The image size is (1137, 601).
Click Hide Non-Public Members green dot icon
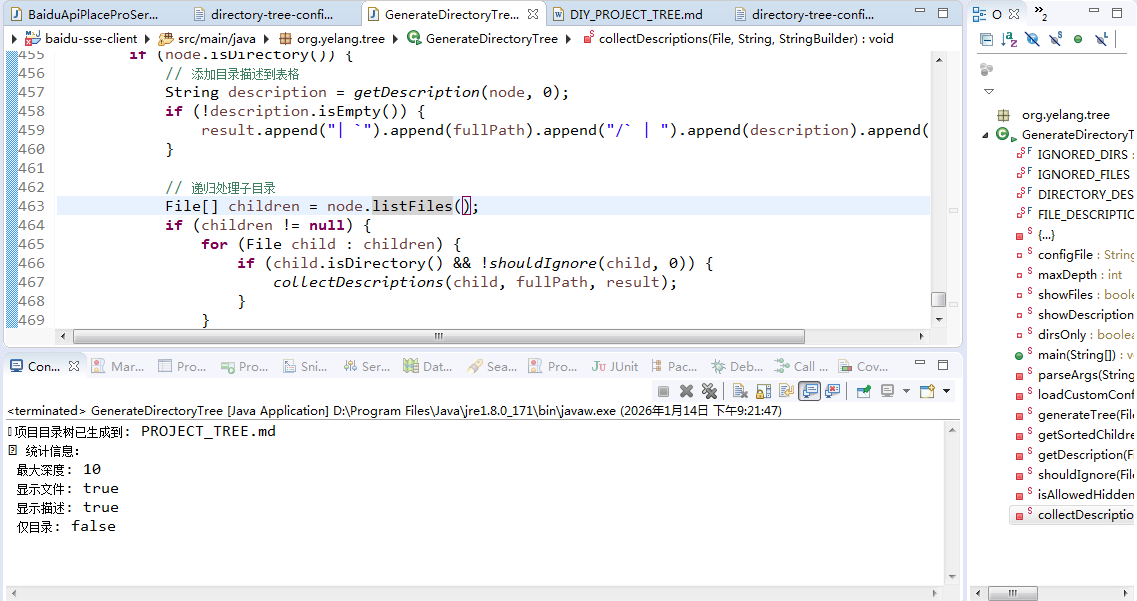pos(1078,39)
